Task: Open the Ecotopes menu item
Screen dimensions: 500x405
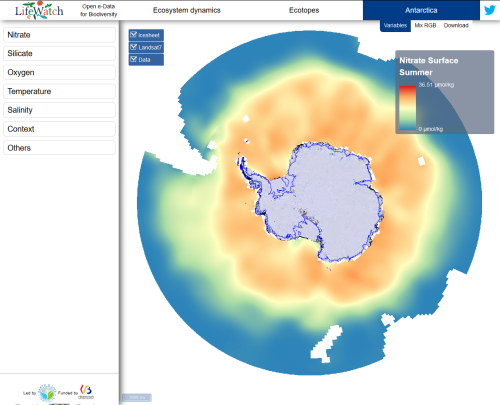Action: click(304, 10)
